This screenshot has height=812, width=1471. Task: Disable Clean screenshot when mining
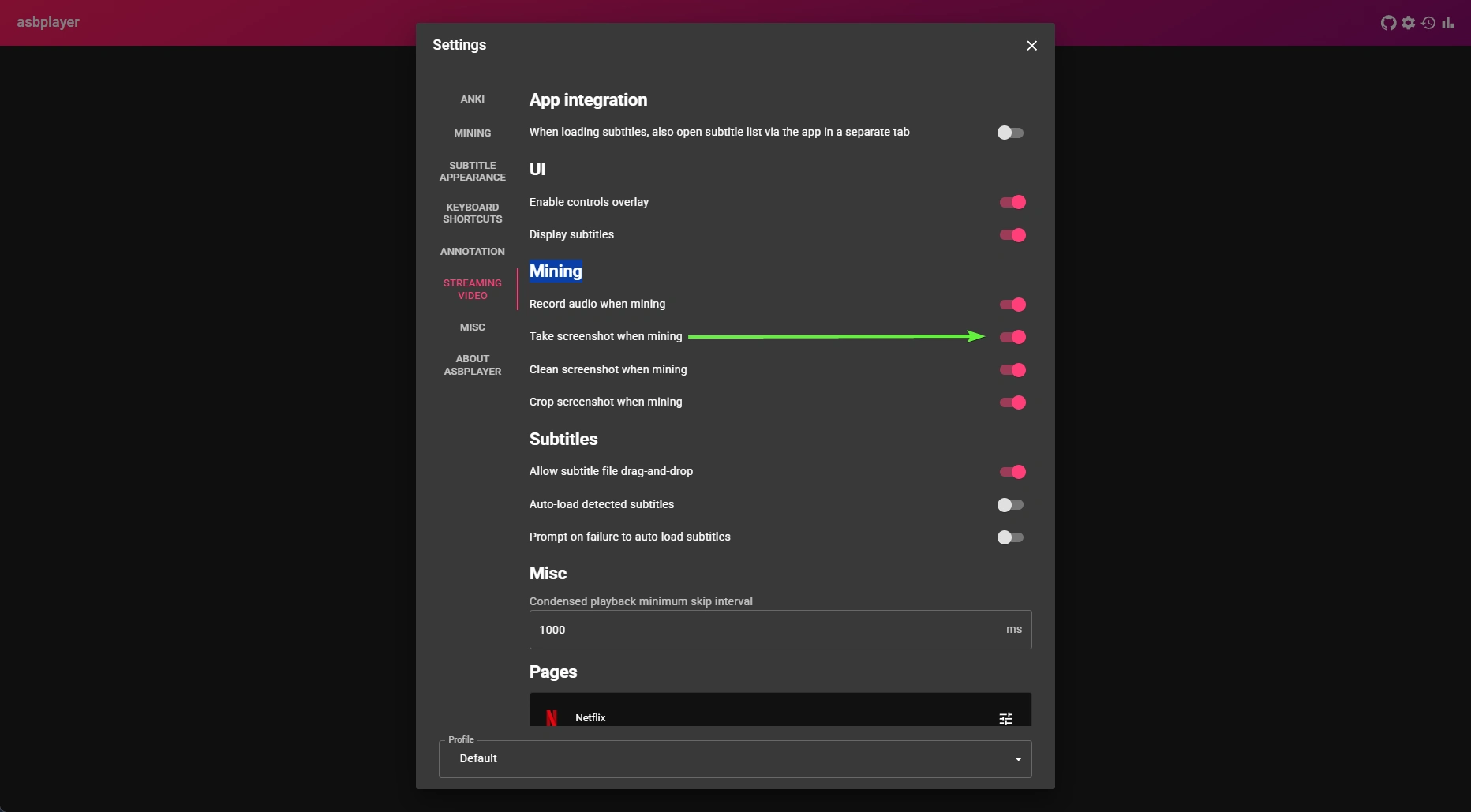(1012, 370)
